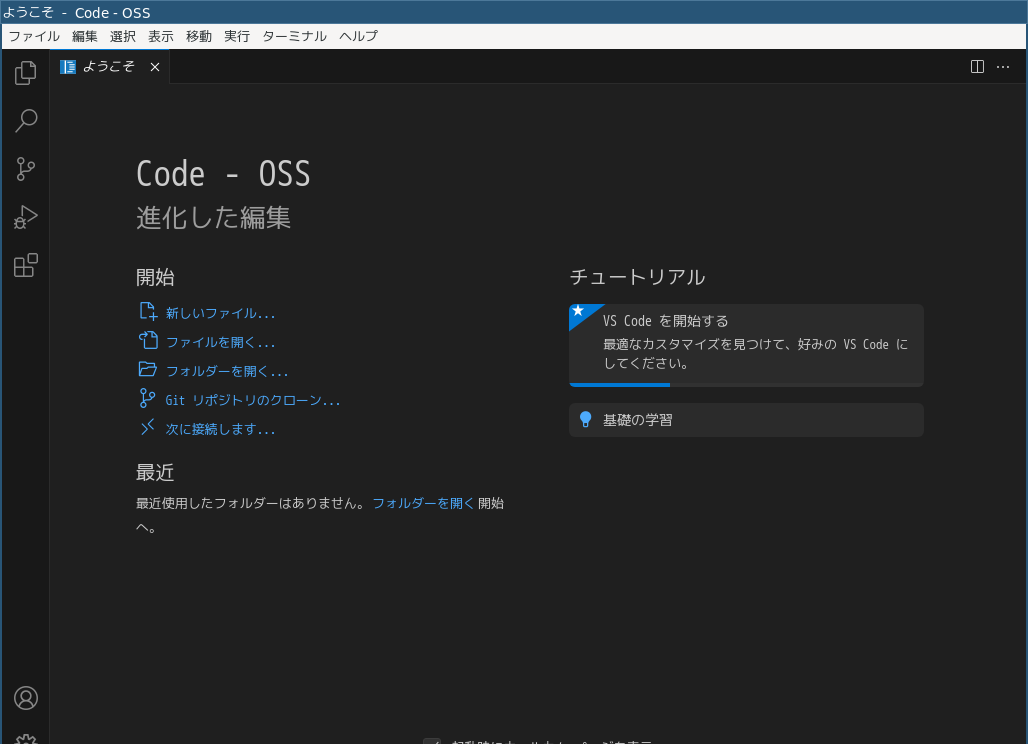This screenshot has width=1028, height=744.
Task: Click Git リポジトリのクローン... link
Action: pyautogui.click(x=252, y=400)
